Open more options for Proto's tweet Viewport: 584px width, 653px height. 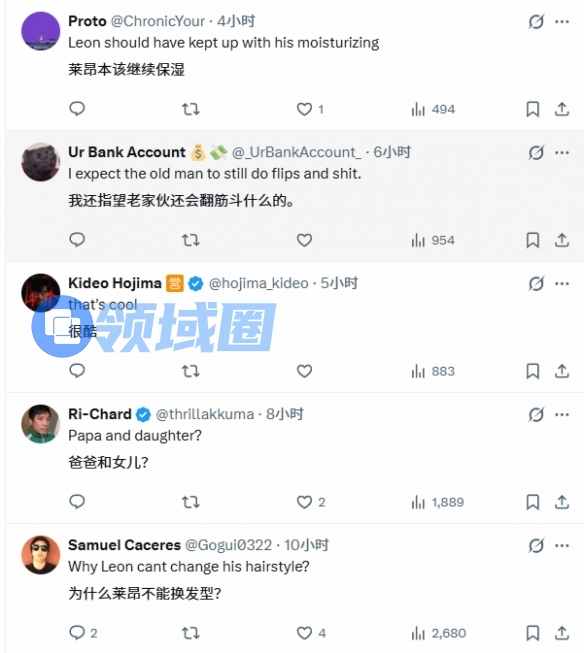[x=562, y=21]
